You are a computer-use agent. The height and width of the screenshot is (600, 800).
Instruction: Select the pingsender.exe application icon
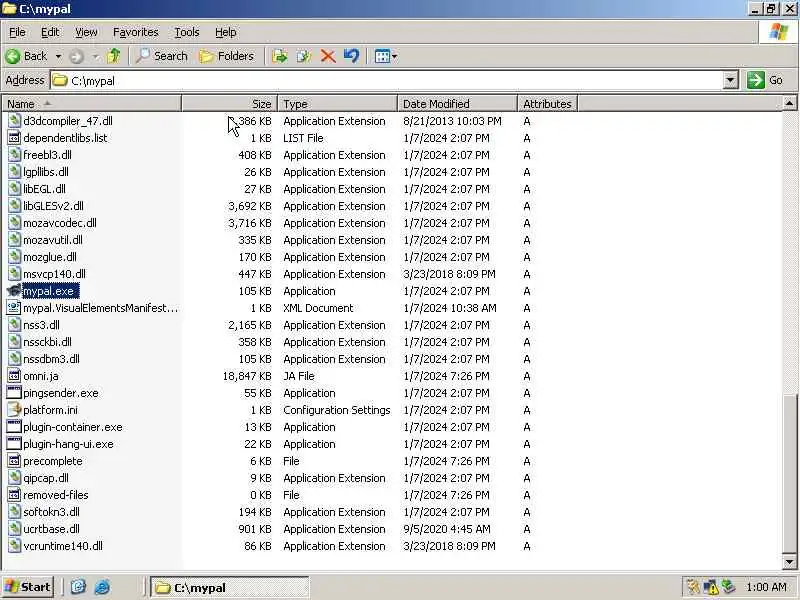[14, 393]
